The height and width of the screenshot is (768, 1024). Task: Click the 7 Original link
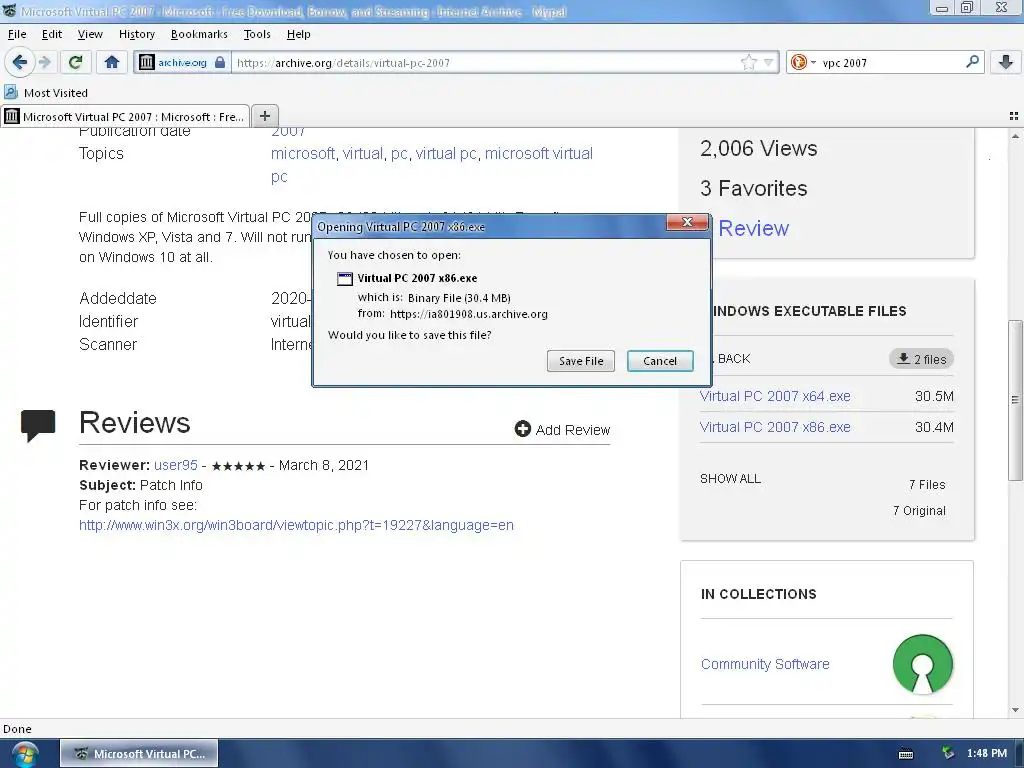(919, 511)
